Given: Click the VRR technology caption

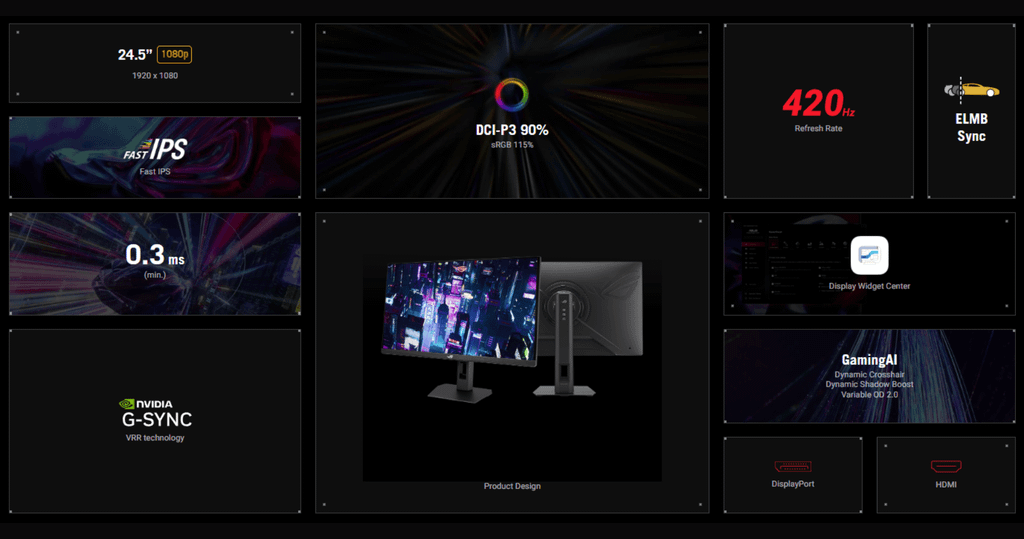Looking at the screenshot, I should click(155, 438).
